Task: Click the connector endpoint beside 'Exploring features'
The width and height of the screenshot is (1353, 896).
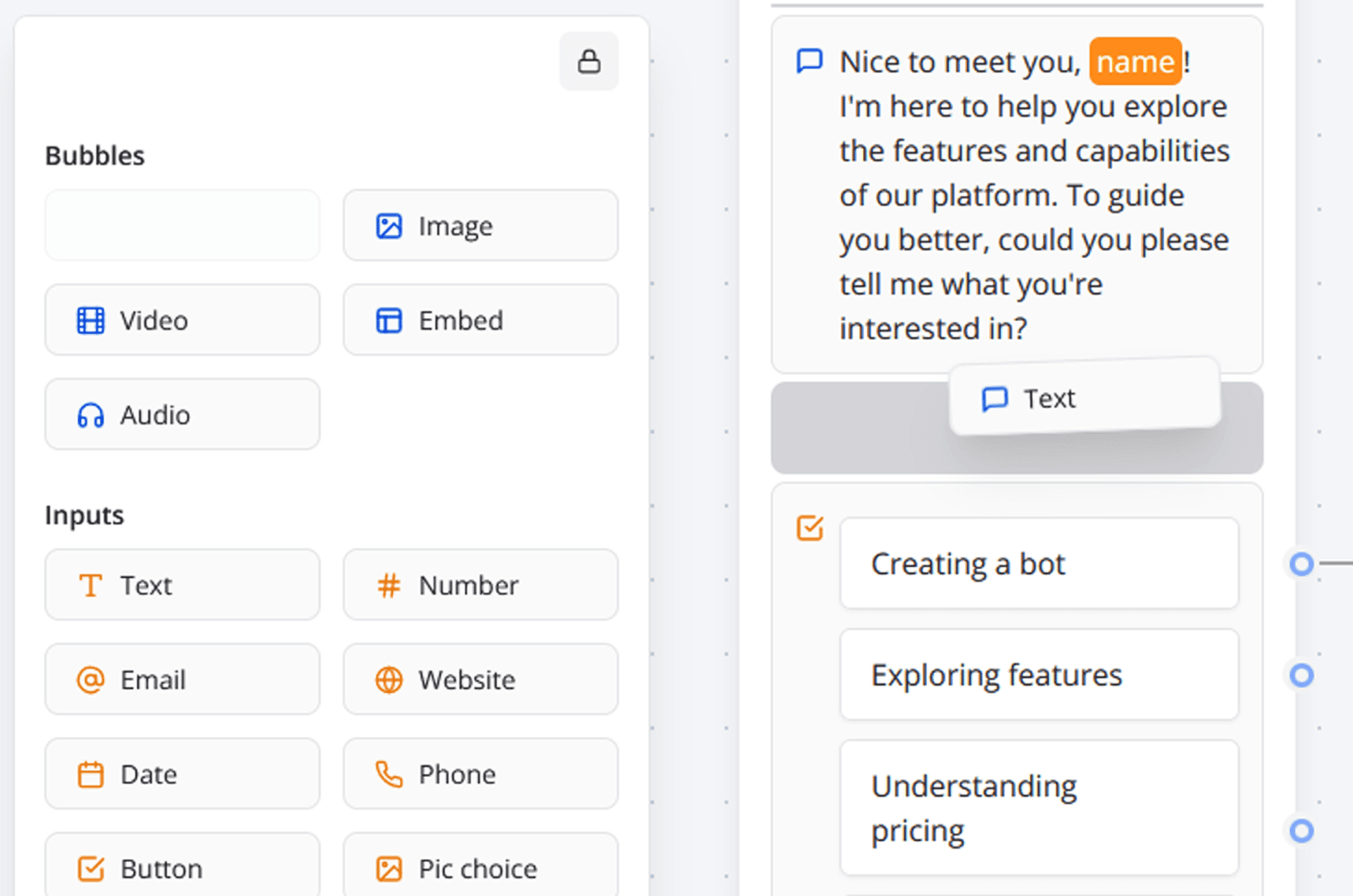Action: 1301,675
